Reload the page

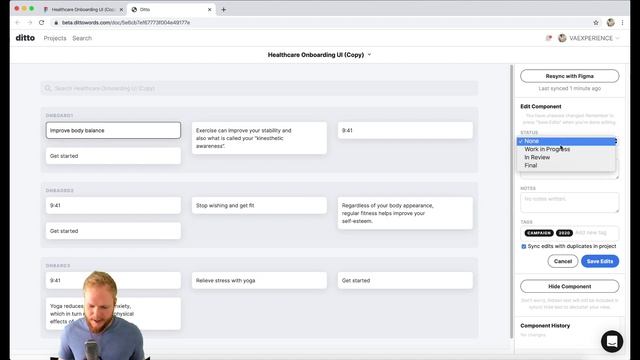[42, 22]
